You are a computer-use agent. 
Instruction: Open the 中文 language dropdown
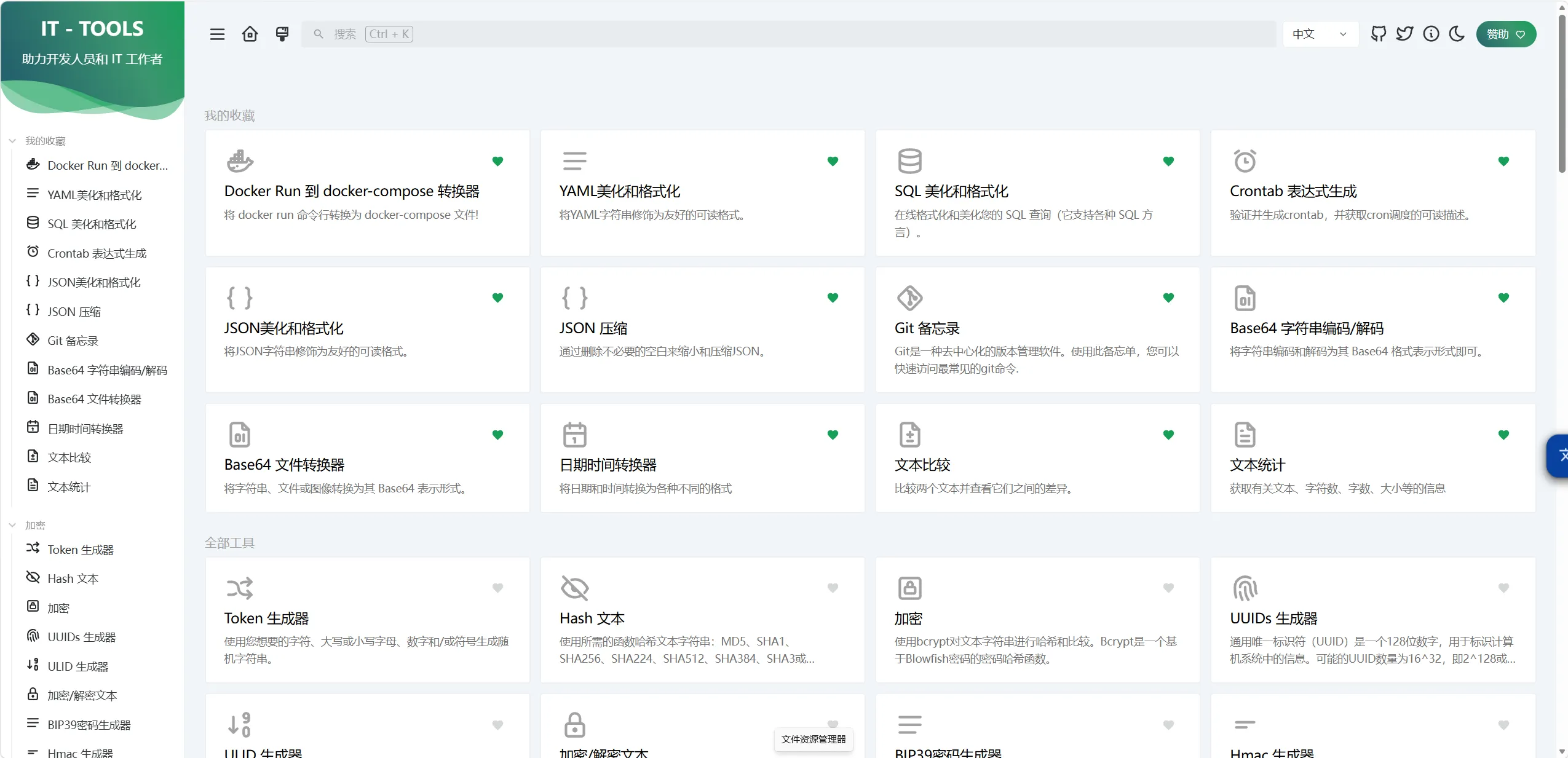point(1320,34)
